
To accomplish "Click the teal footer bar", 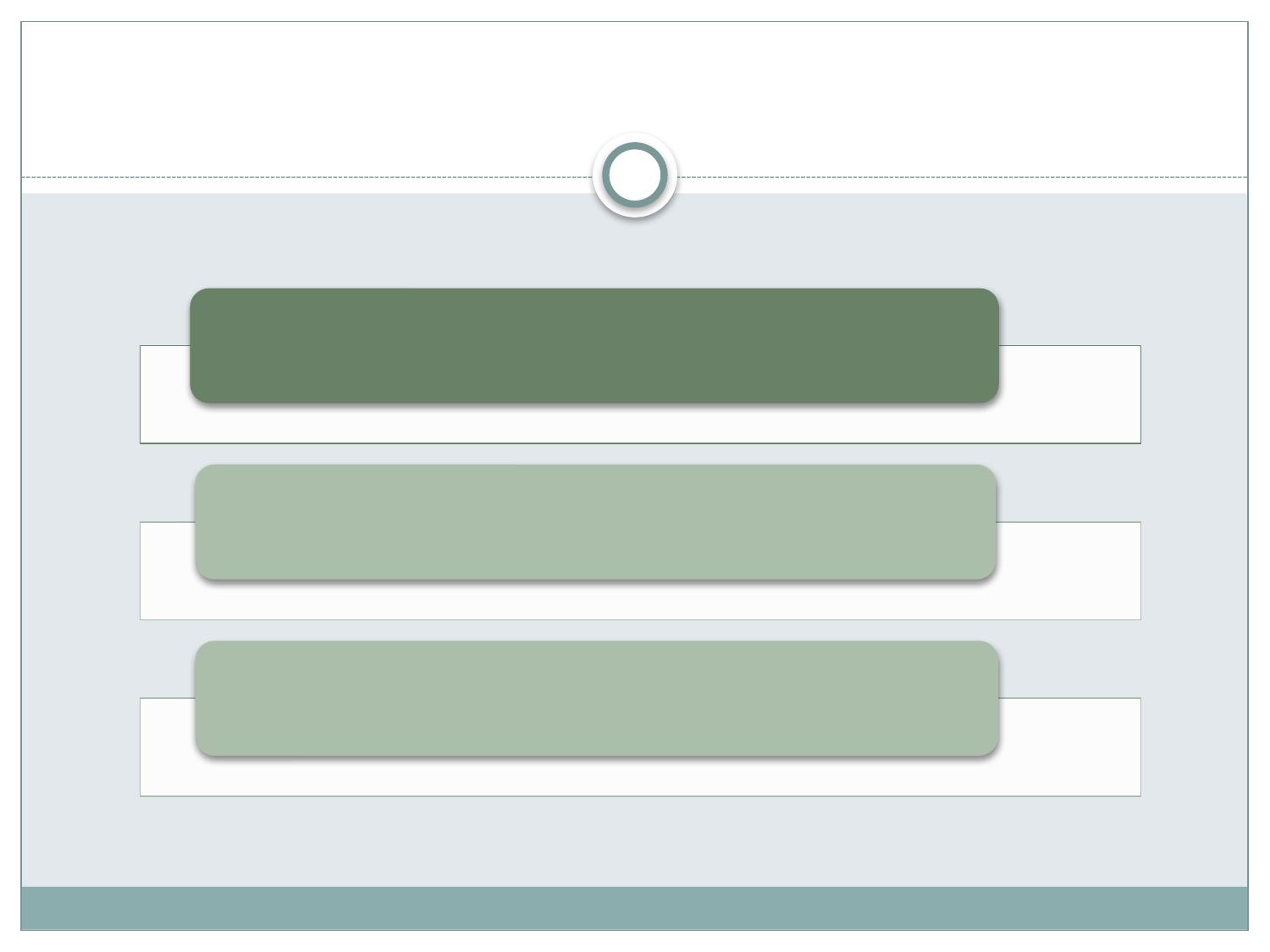I will (634, 908).
